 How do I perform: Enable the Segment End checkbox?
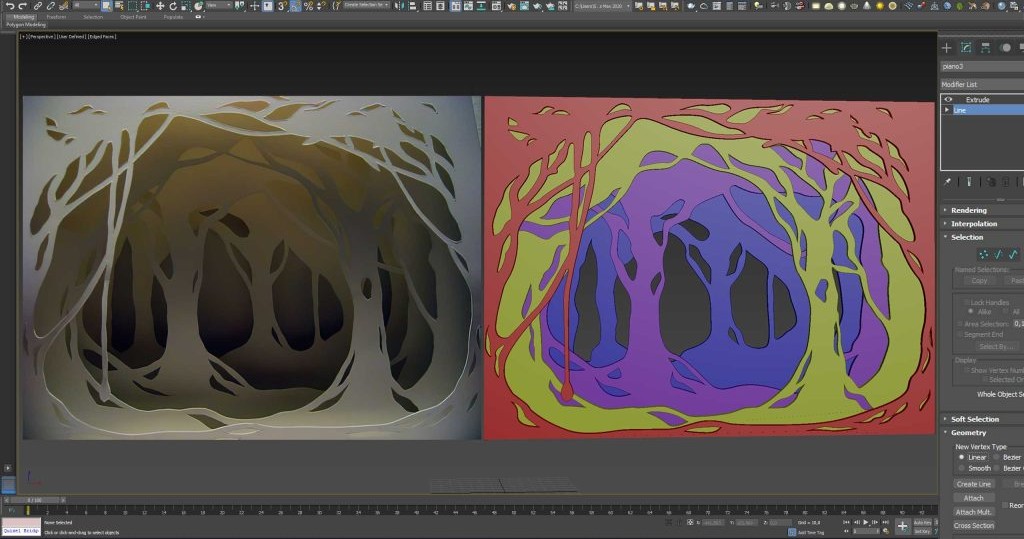[x=961, y=335]
